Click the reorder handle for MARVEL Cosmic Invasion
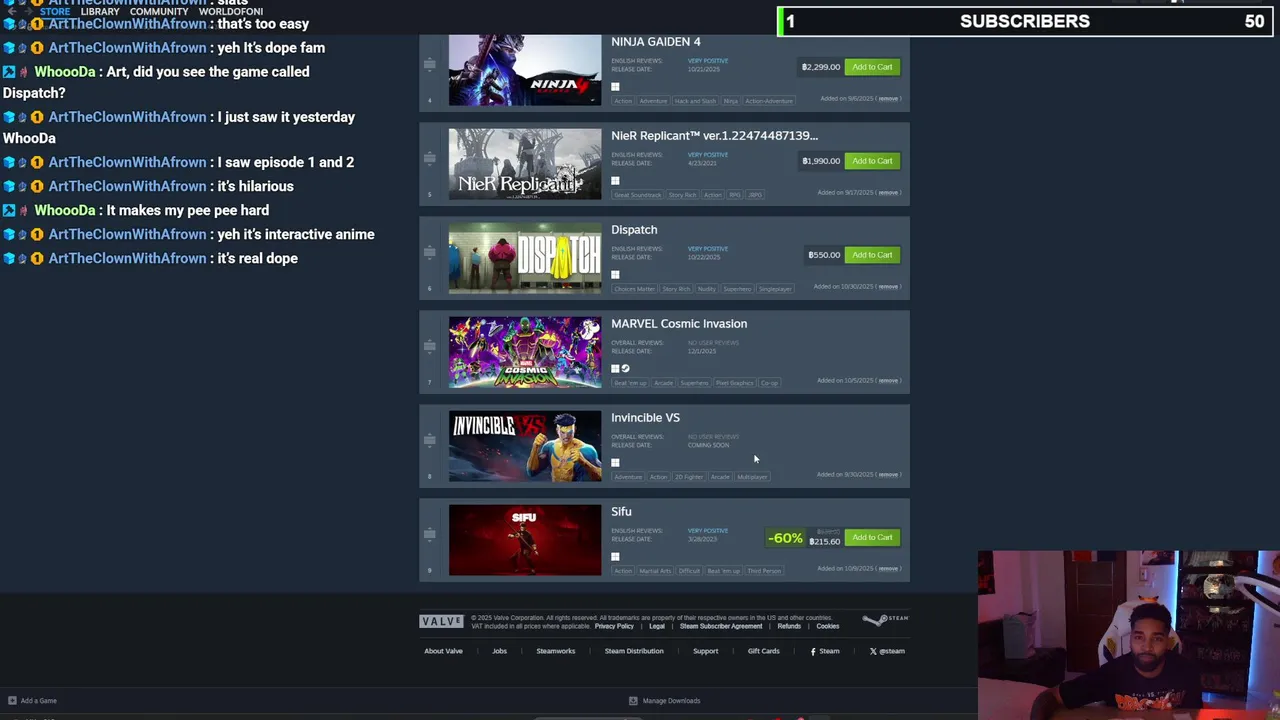Image resolution: width=1280 pixels, height=720 pixels. (429, 347)
